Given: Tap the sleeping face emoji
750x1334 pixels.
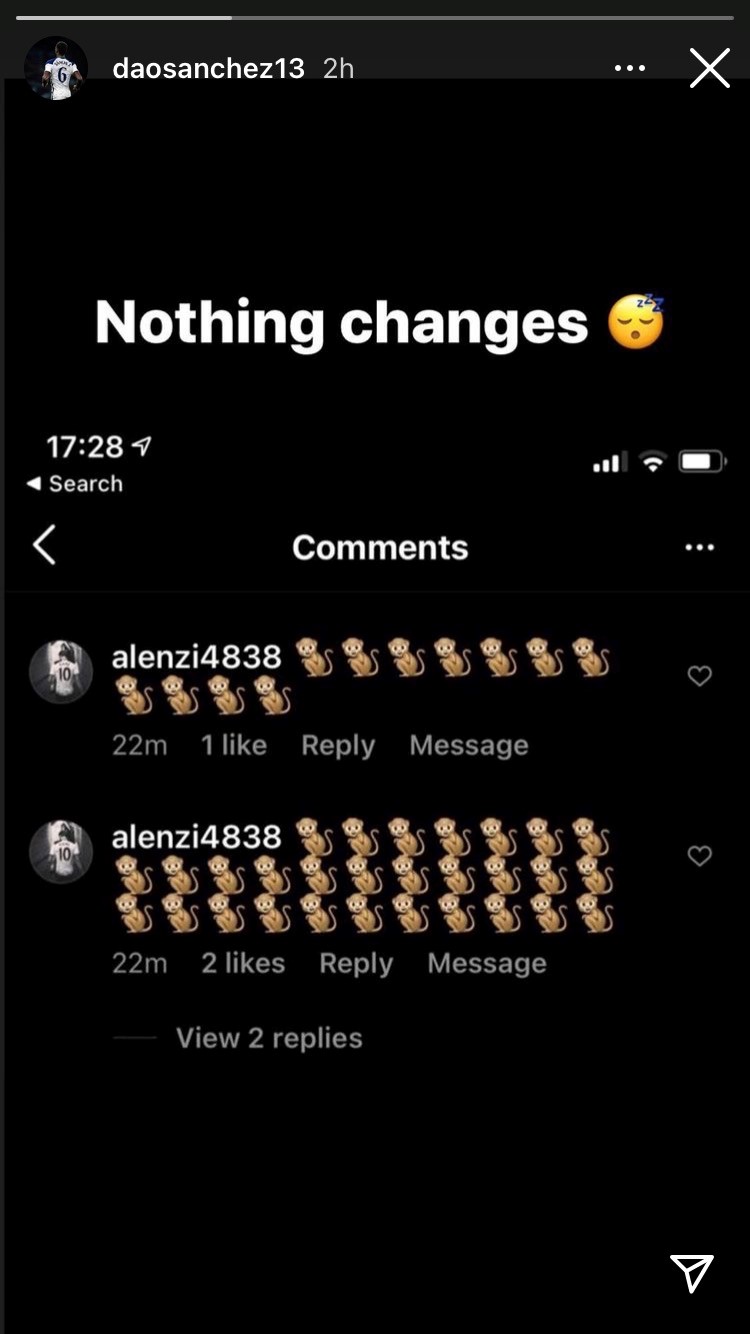Looking at the screenshot, I should 636,322.
